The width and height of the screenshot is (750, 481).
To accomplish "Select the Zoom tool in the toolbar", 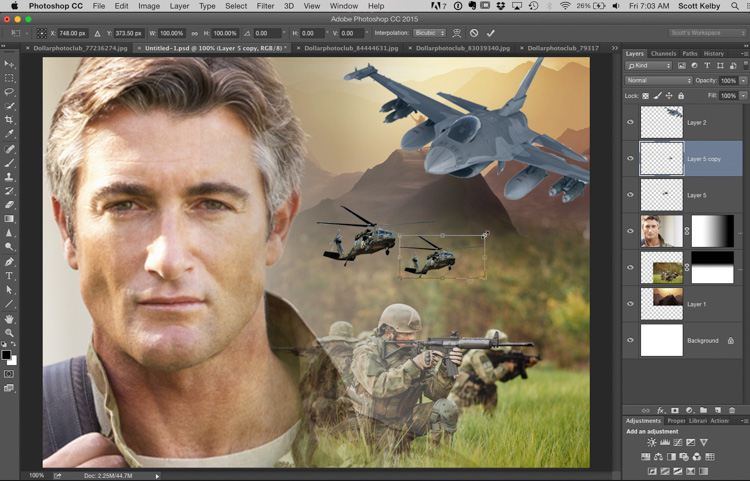I will [x=9, y=333].
